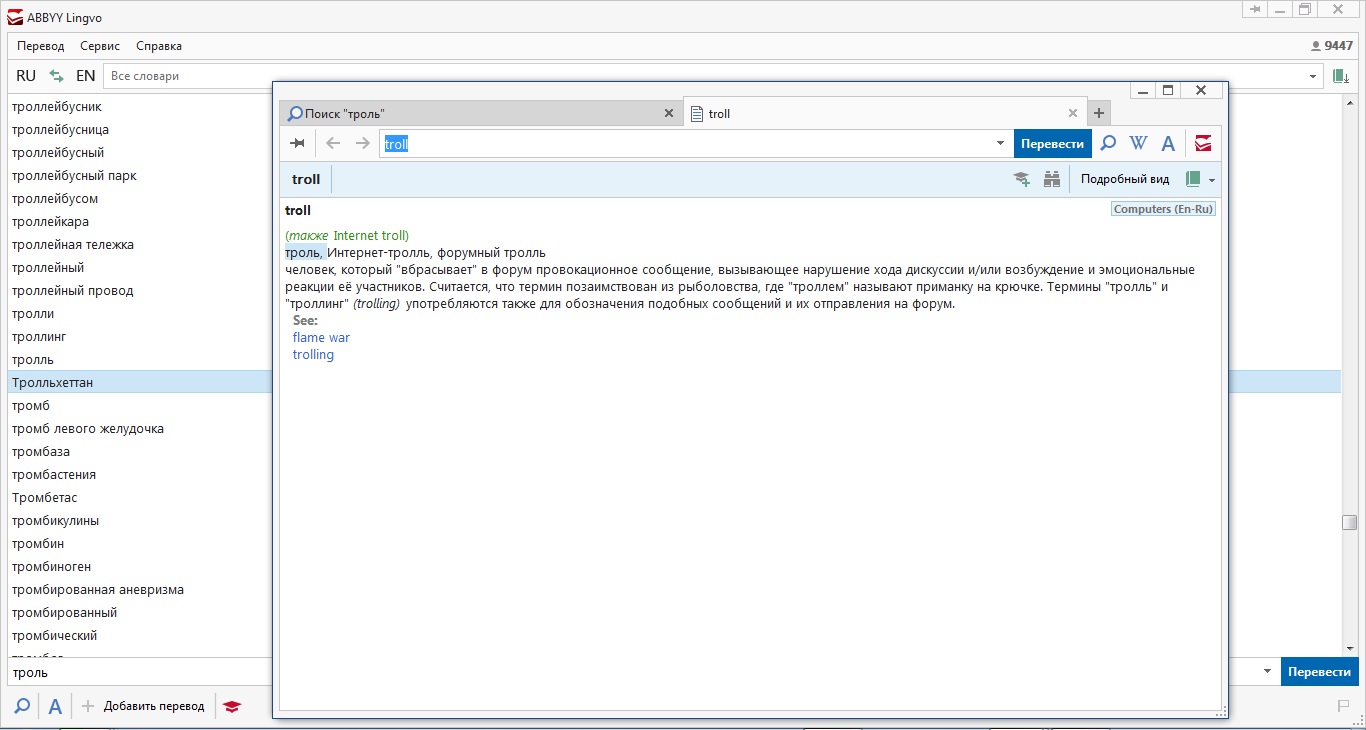This screenshot has height=730, width=1366.
Task: Click the pin window icon in card toolbar
Action: tap(297, 143)
